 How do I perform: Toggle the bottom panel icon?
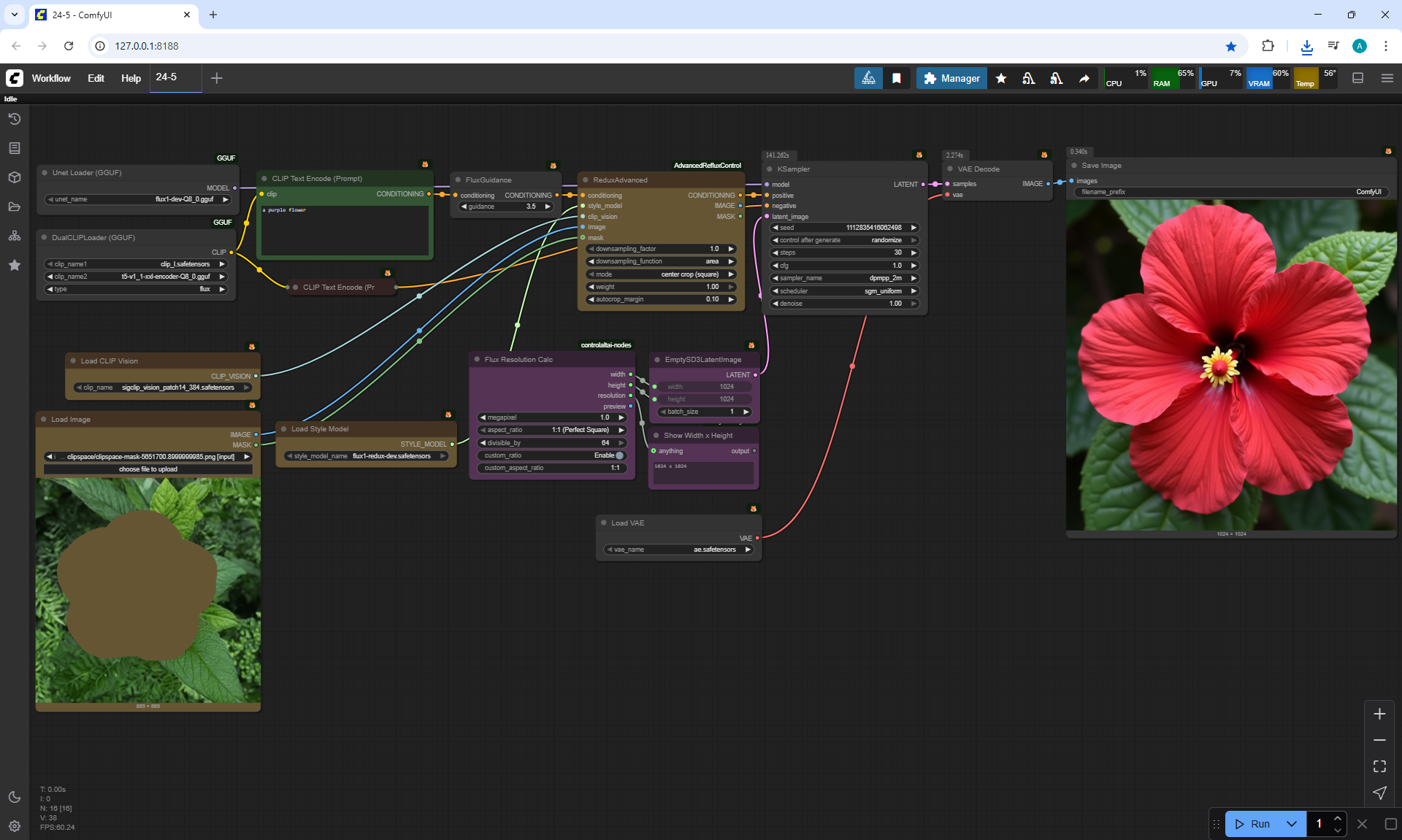point(1357,78)
